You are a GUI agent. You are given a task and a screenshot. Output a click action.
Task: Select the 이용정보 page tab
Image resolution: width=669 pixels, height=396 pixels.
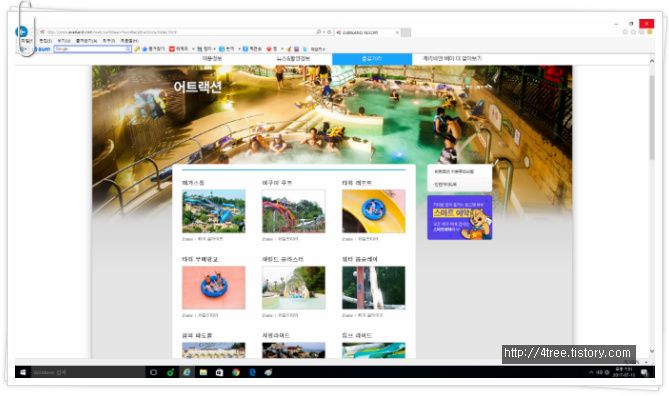click(212, 59)
